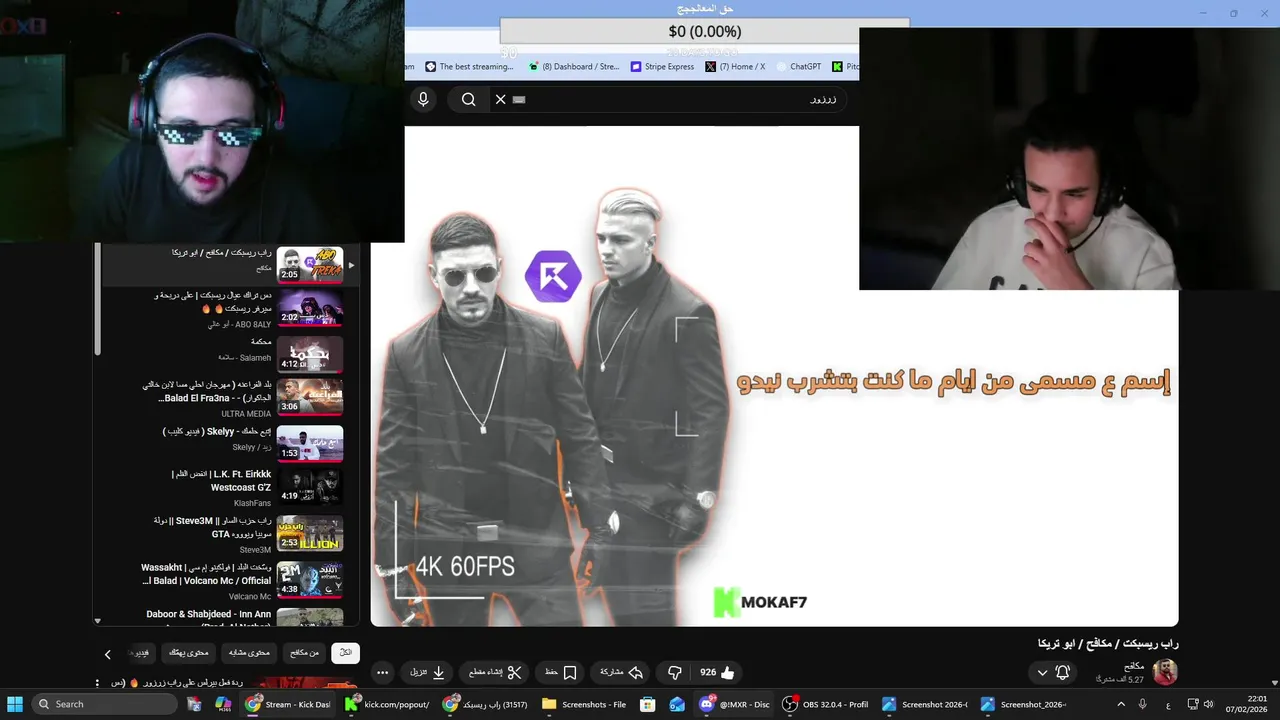This screenshot has height=720, width=1280.
Task: Open the ABO 8ALY video, 2:02
Action: (310, 308)
